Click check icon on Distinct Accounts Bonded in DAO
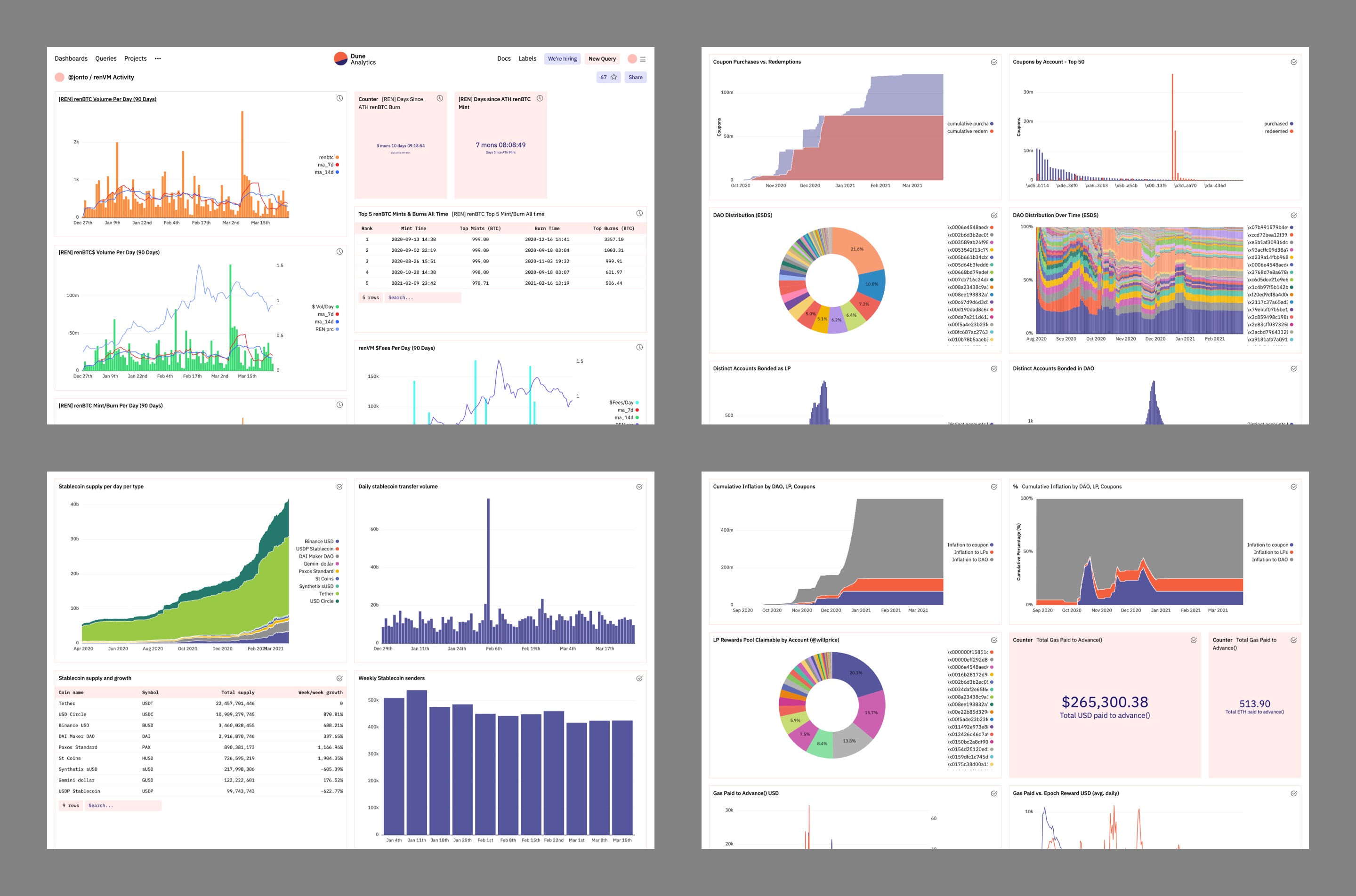 [x=1294, y=368]
